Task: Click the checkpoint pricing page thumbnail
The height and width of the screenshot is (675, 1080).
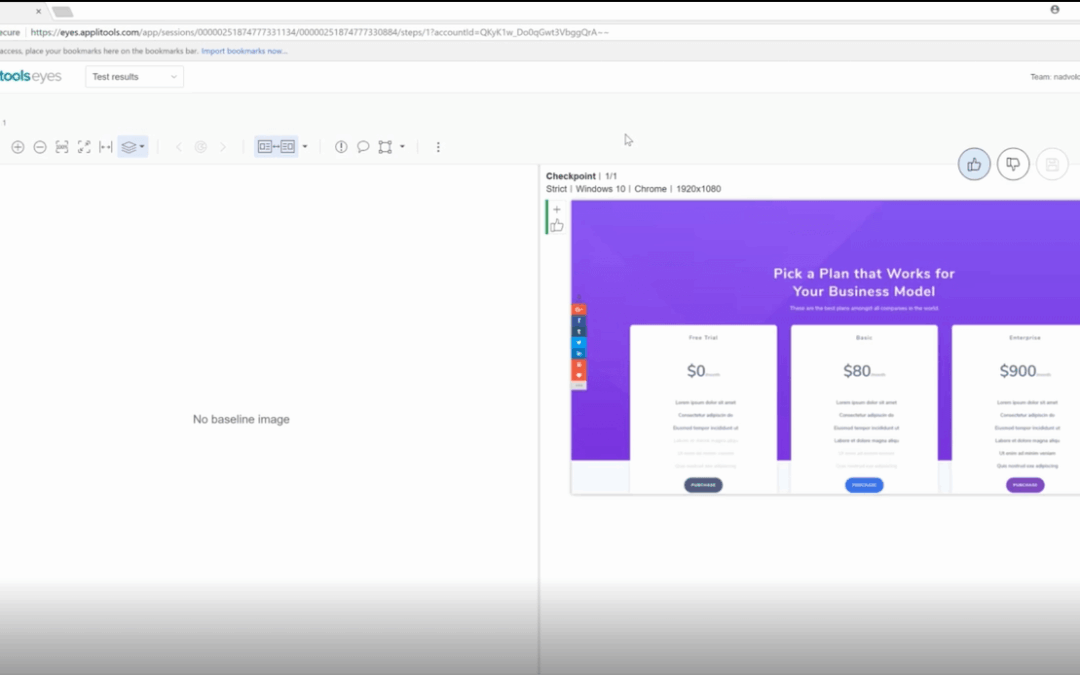Action: 825,347
